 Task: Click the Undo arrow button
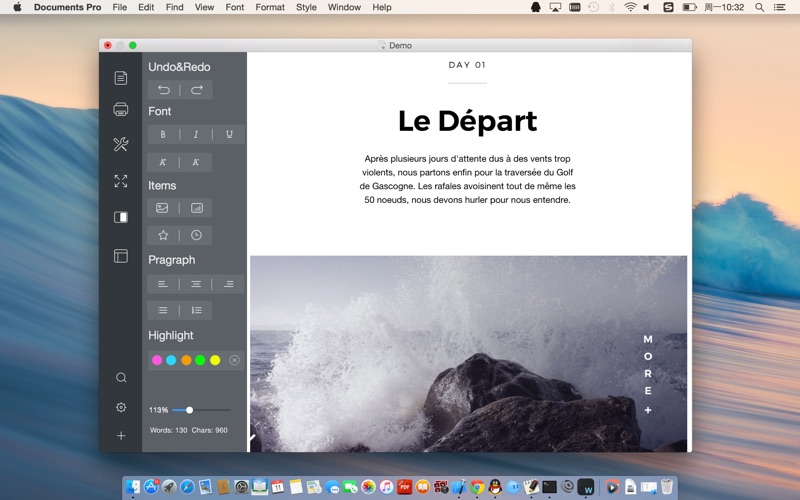164,90
